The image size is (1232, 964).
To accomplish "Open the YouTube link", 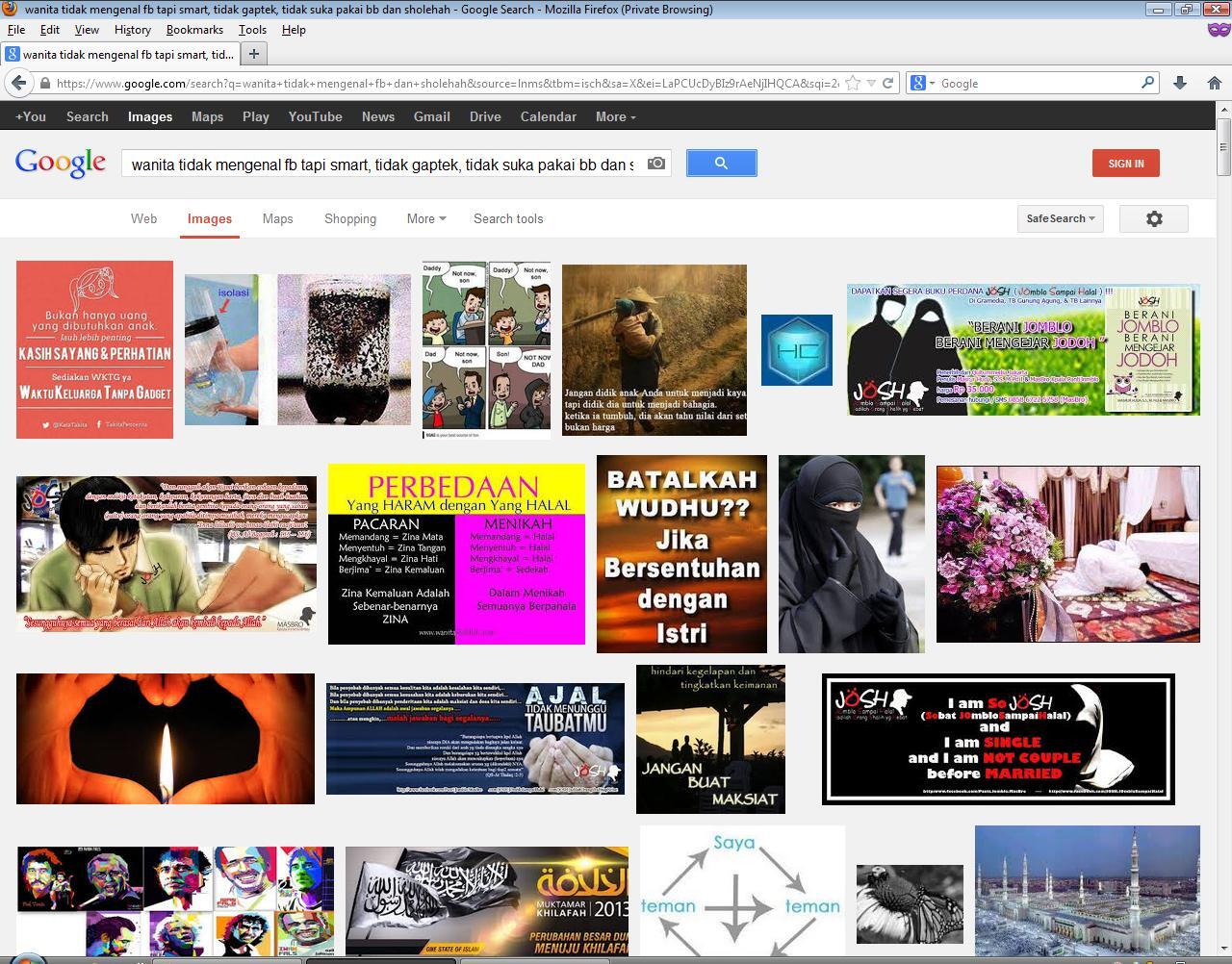I will pos(316,116).
